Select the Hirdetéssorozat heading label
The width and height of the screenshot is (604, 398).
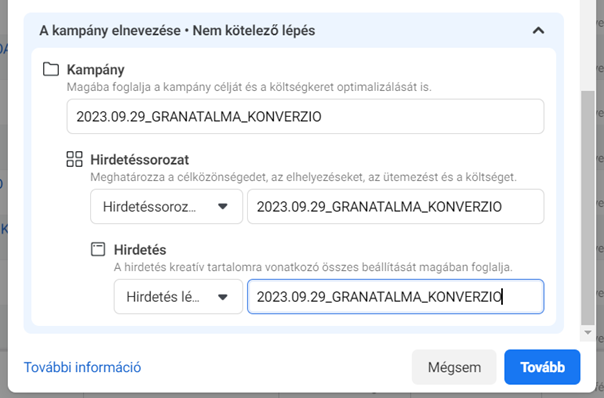coord(139,160)
